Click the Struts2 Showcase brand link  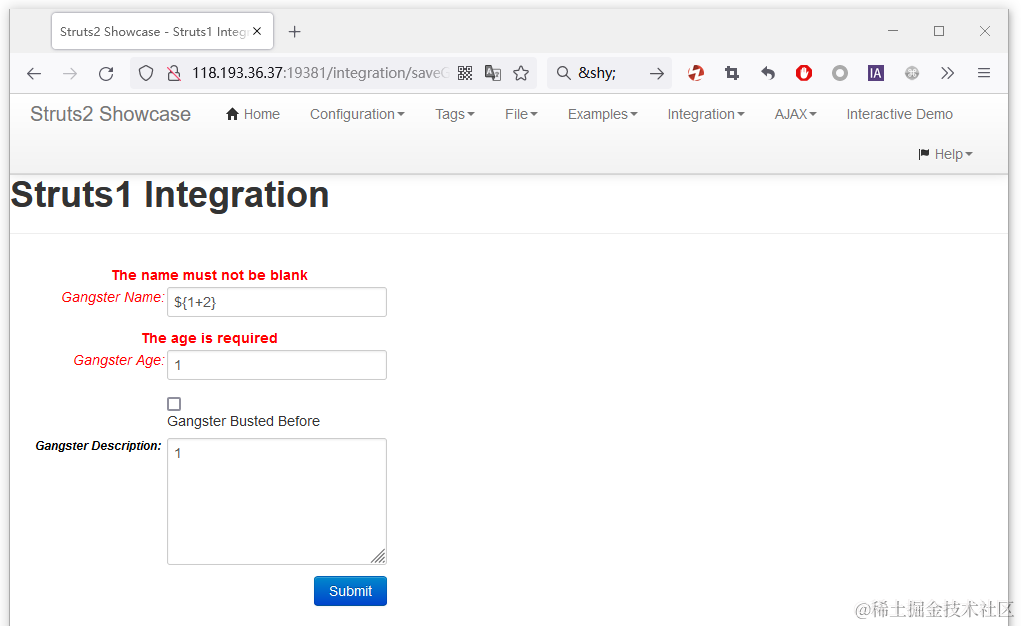110,114
